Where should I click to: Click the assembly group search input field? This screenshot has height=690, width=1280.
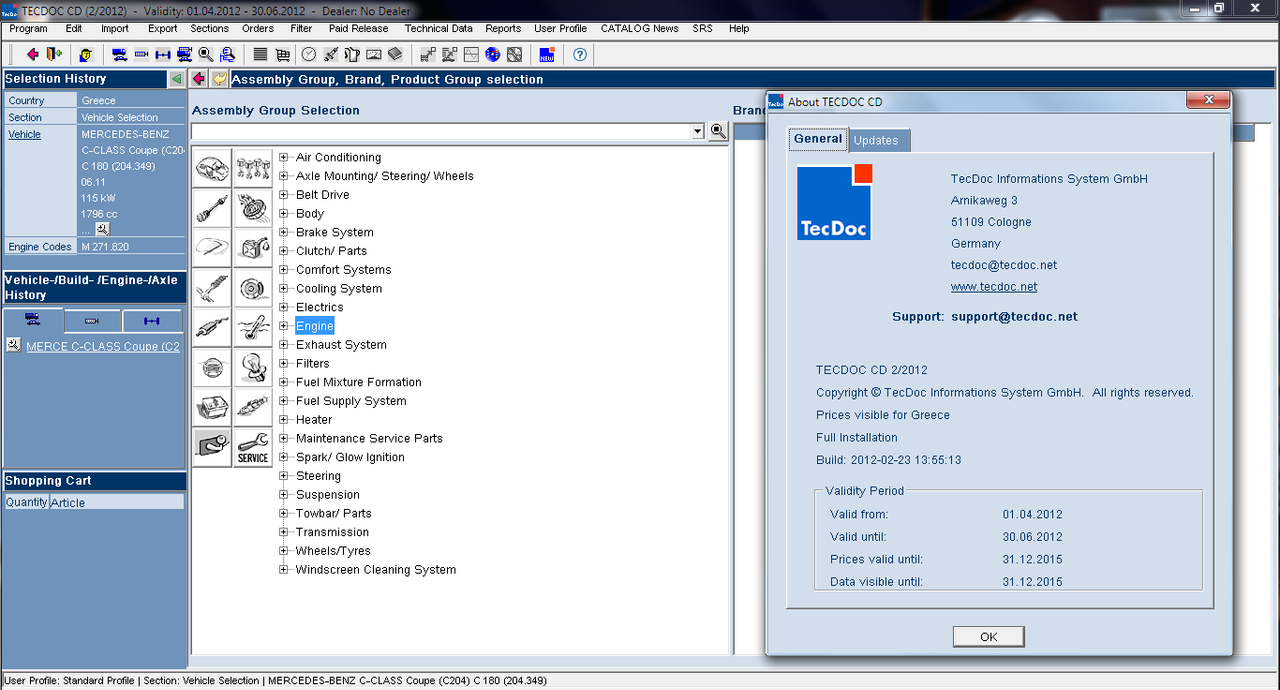(x=440, y=131)
